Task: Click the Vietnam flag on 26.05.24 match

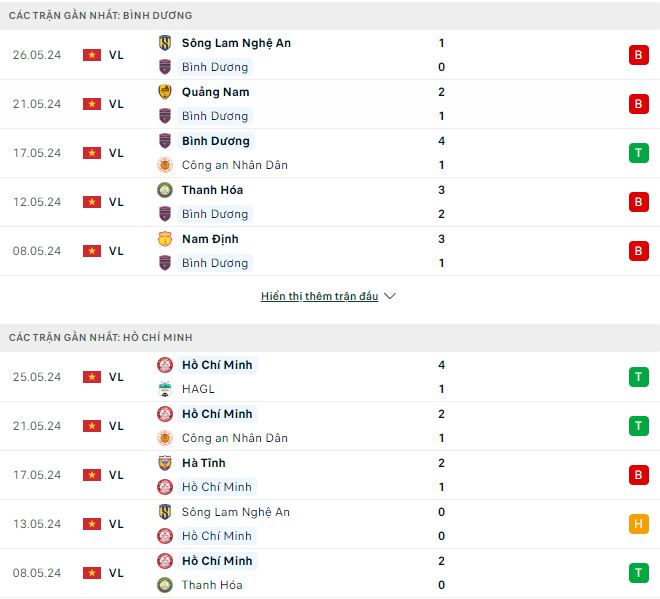Action: pos(92,55)
